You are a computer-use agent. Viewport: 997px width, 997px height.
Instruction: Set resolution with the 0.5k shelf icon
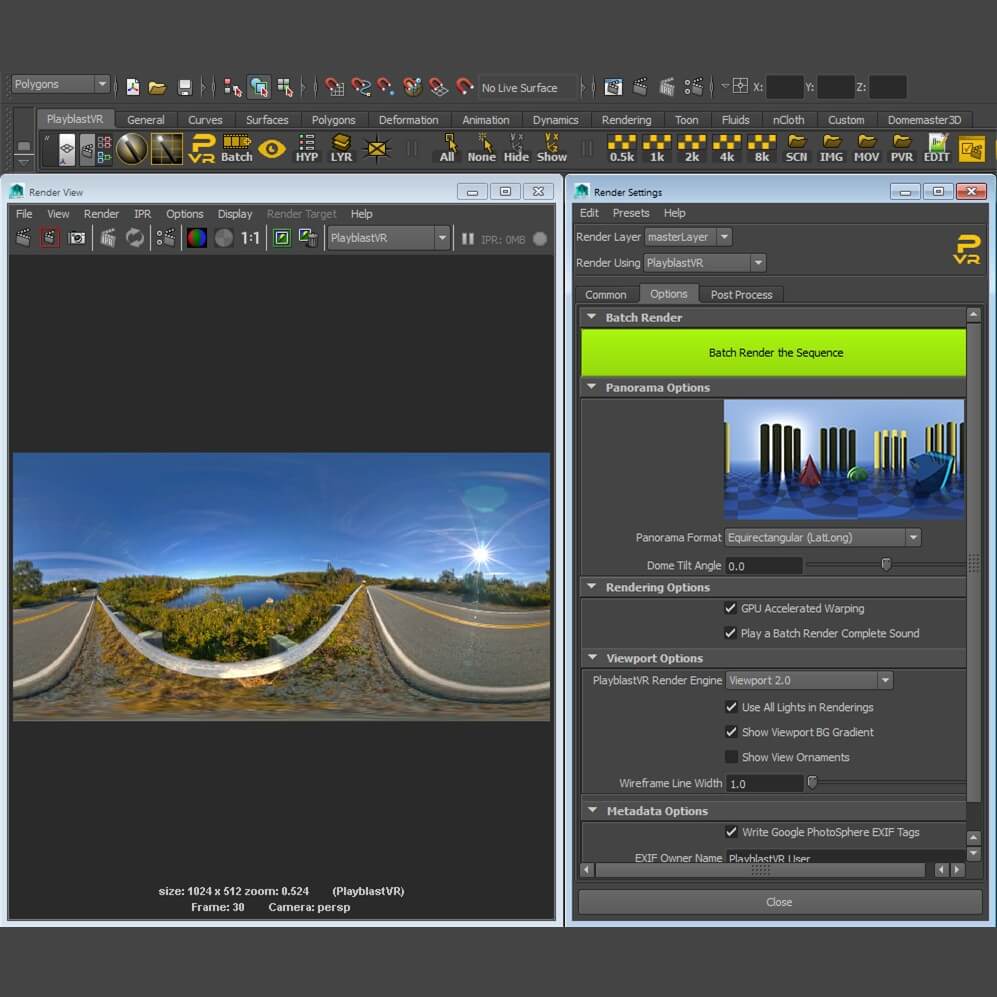click(621, 149)
